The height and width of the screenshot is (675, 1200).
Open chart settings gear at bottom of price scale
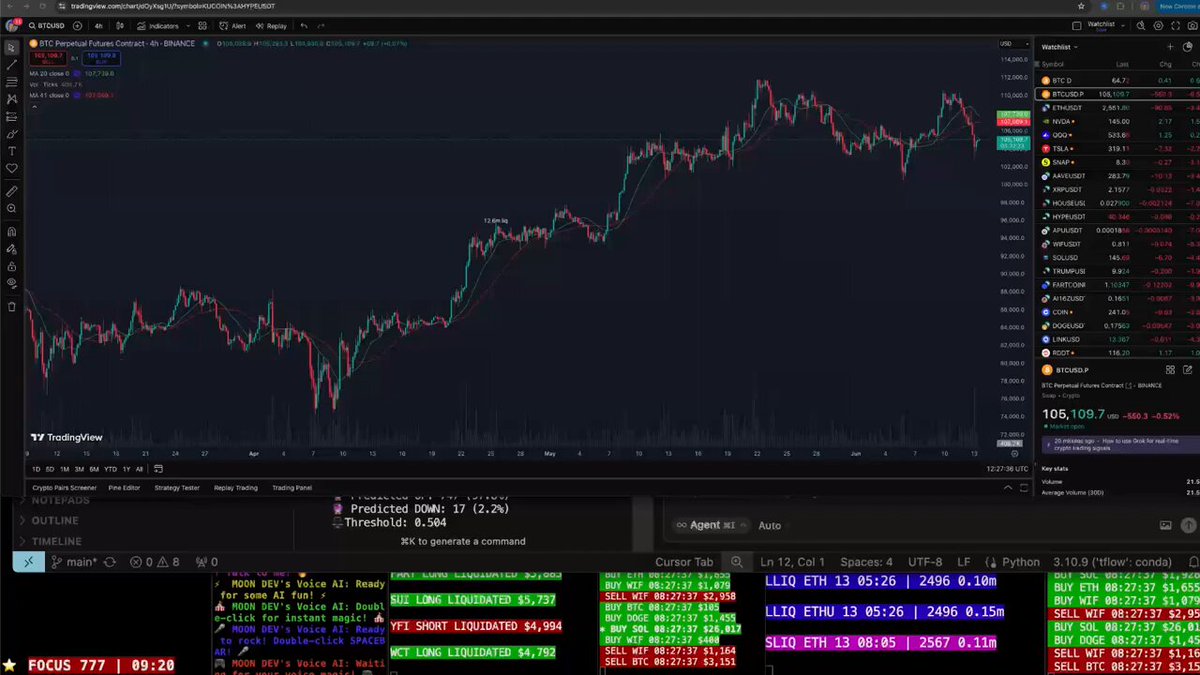[x=1014, y=453]
